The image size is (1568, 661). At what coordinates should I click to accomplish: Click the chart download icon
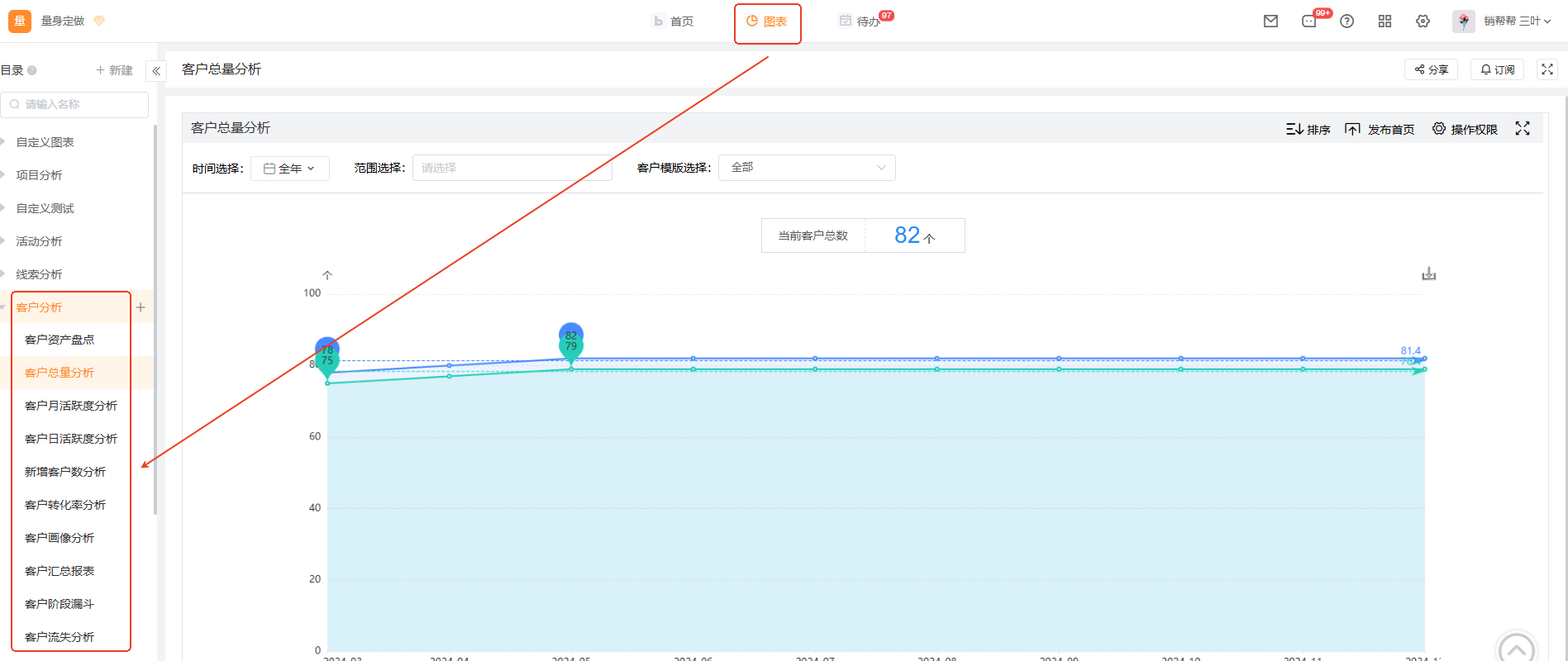click(x=1428, y=274)
